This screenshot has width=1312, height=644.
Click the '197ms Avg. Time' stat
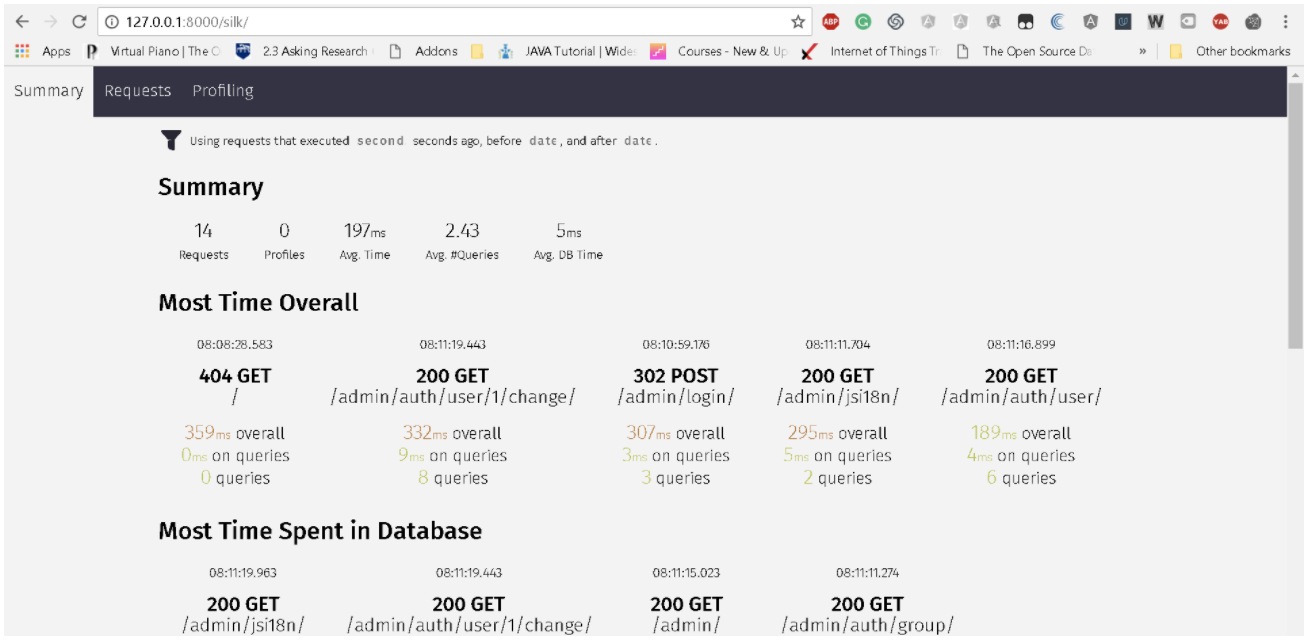(365, 241)
